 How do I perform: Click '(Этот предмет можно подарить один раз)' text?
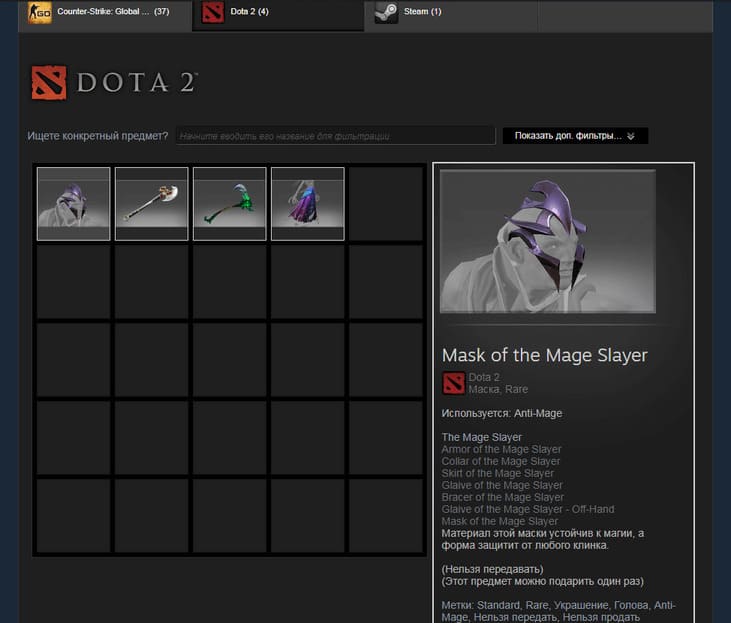coord(543,581)
